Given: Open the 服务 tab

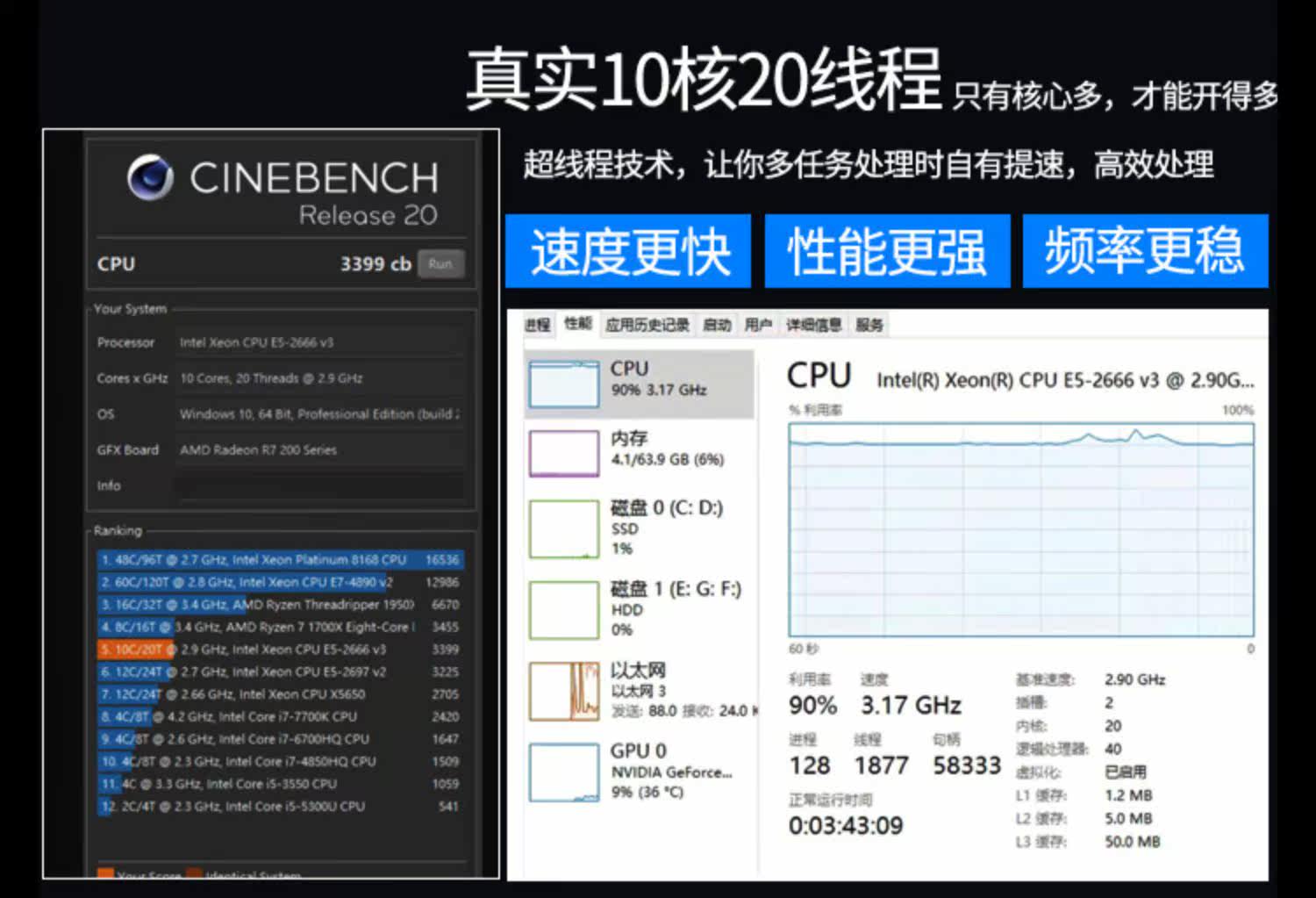Looking at the screenshot, I should [869, 325].
